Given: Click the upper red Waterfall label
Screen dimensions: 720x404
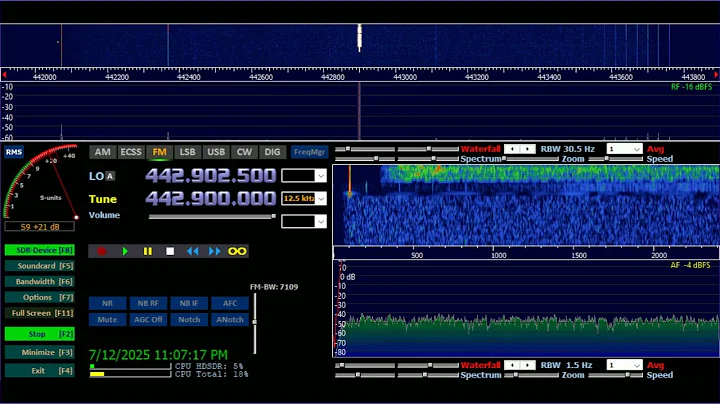Looking at the screenshot, I should (x=480, y=149).
